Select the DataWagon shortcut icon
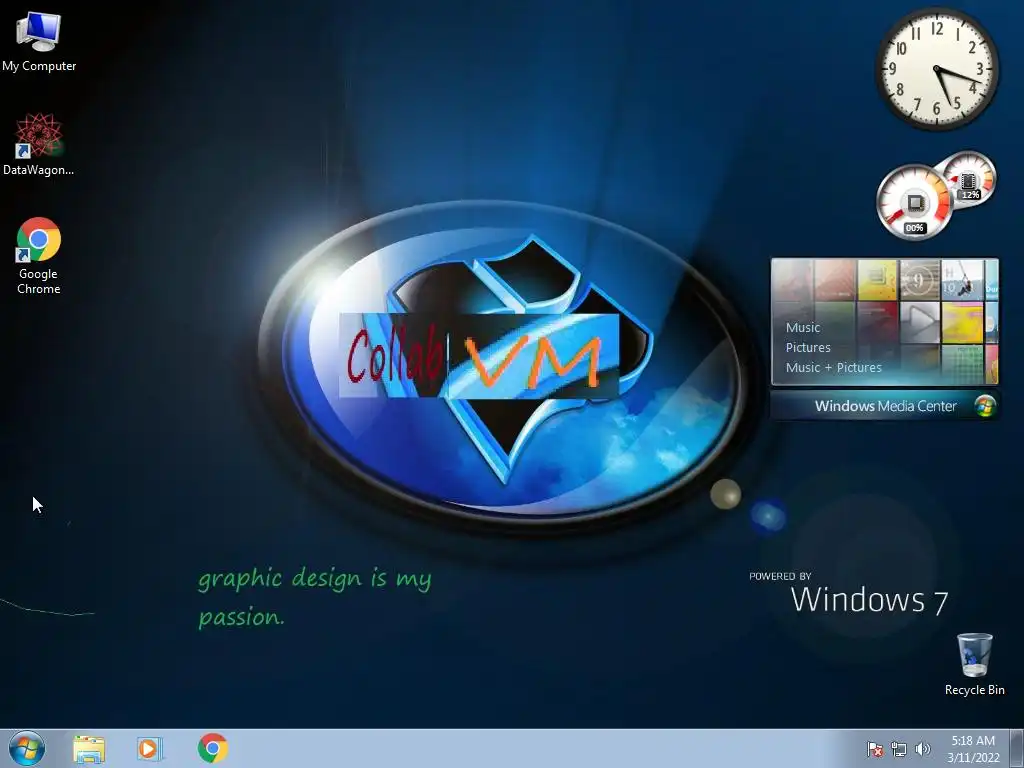This screenshot has height=768, width=1024. [39, 144]
